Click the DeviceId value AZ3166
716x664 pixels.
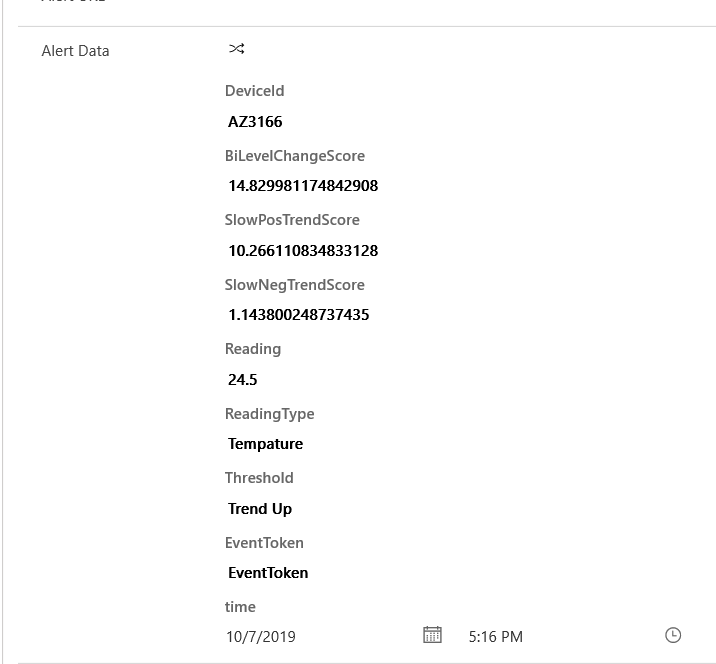click(x=255, y=122)
